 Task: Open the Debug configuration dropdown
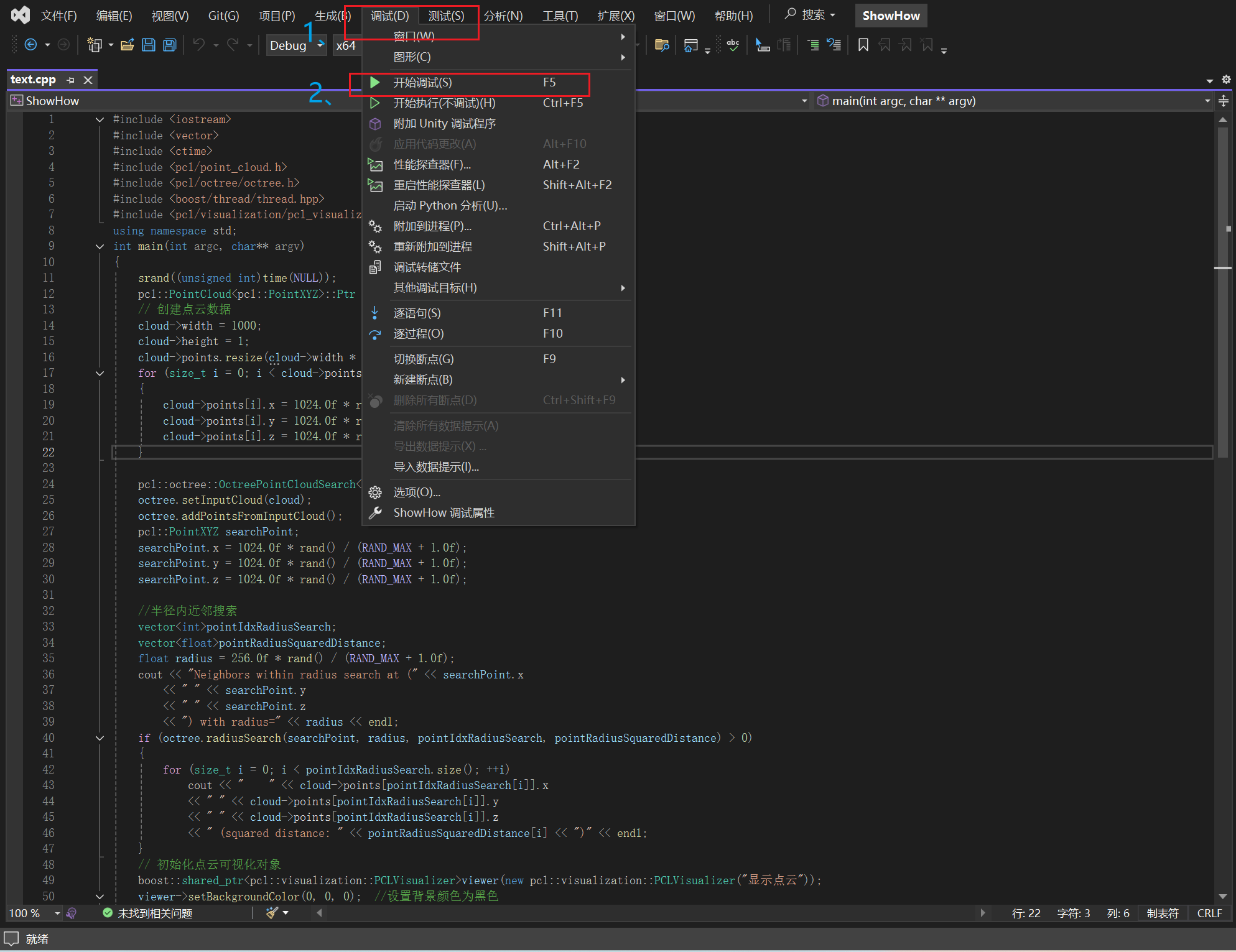click(x=296, y=45)
